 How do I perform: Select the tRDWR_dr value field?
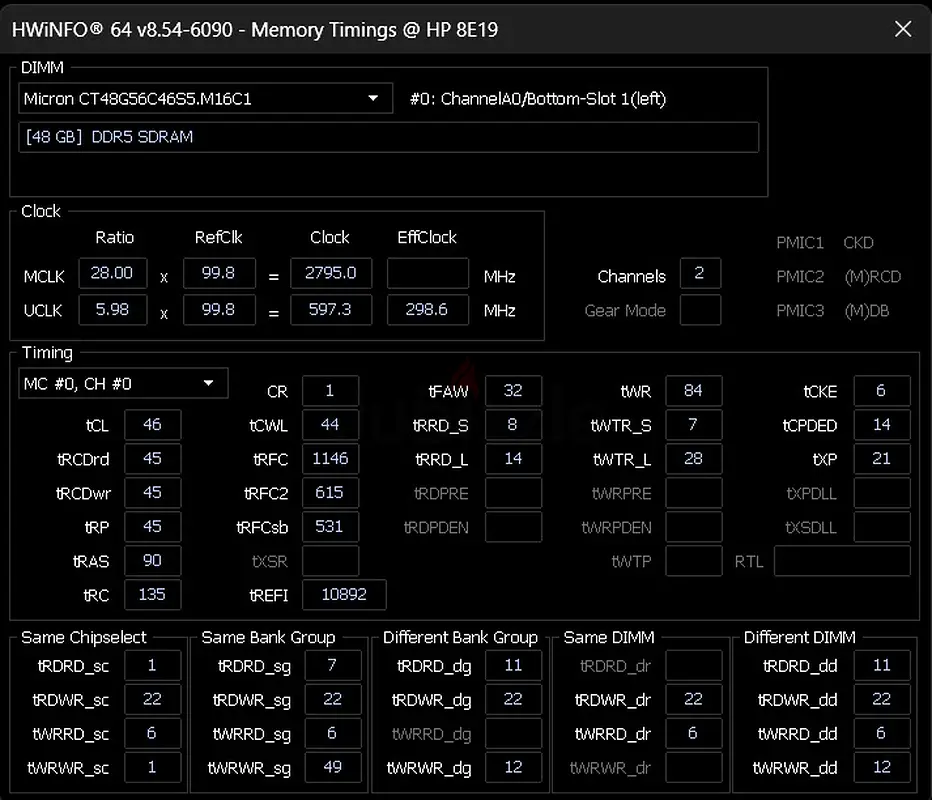(x=694, y=700)
